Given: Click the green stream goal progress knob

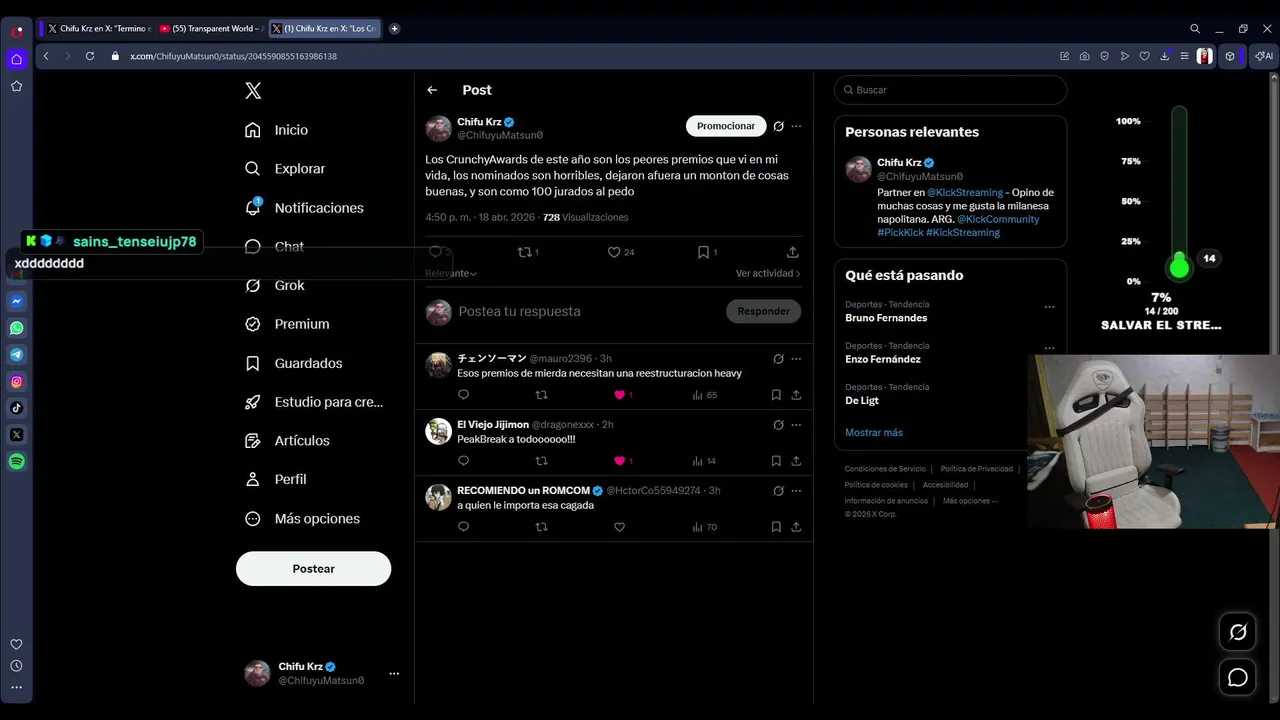Looking at the screenshot, I should 1179,267.
